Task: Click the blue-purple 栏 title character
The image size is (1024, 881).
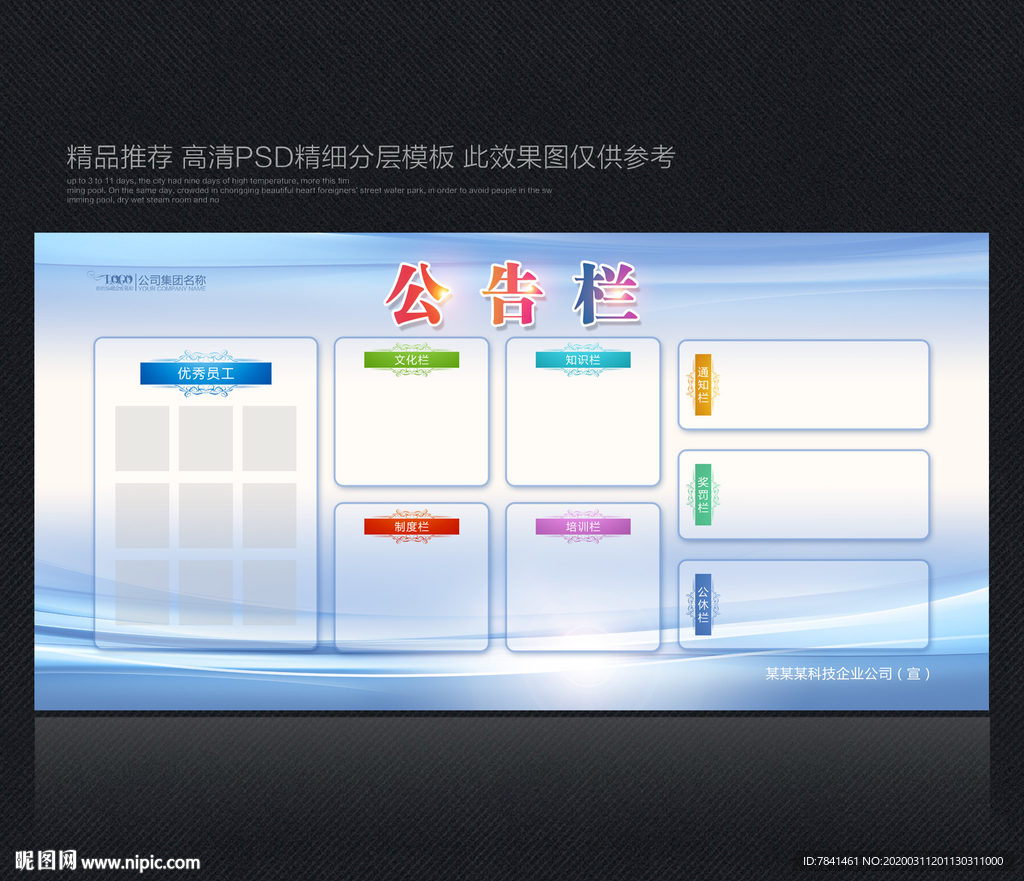Action: (607, 293)
